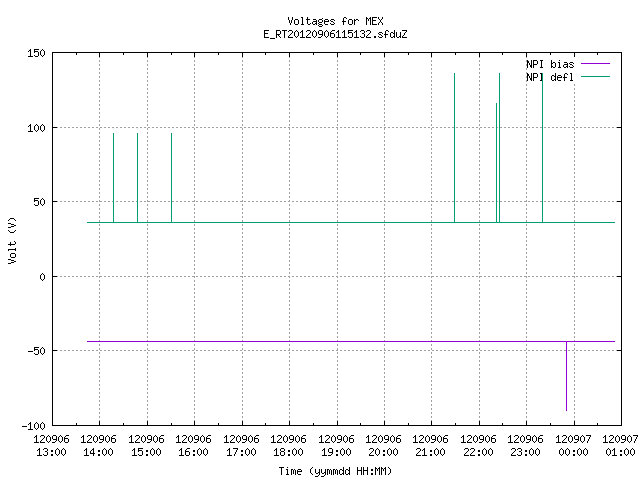Click the x-axis label 120907 01:00

(620, 446)
